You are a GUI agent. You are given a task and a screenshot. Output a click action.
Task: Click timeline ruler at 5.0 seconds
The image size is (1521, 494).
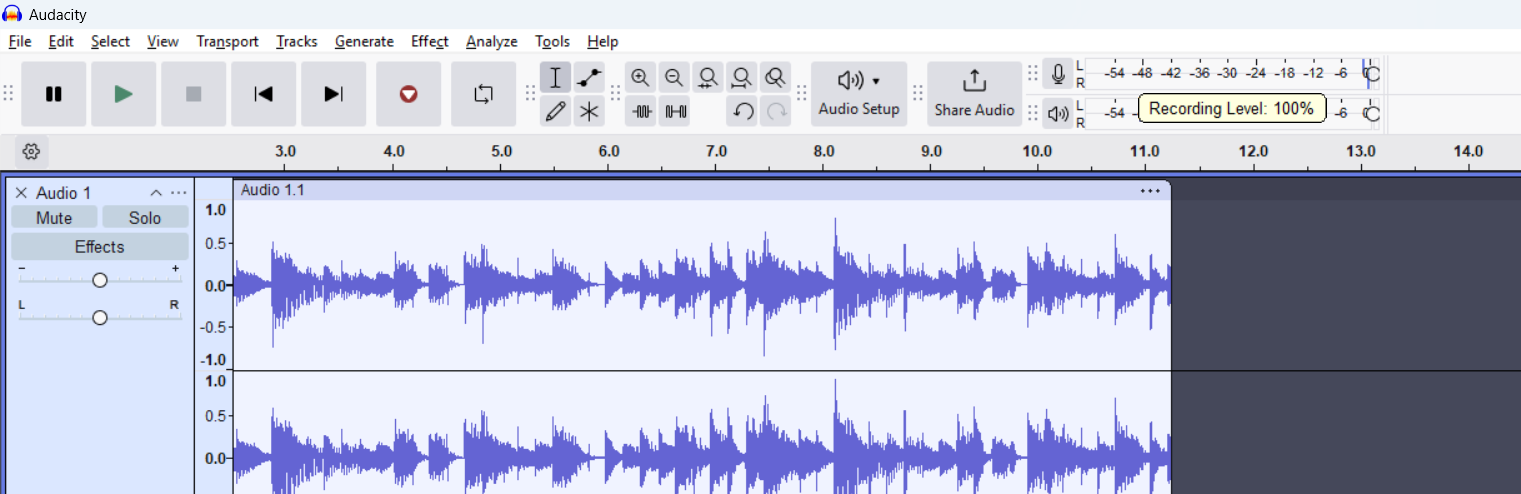pyautogui.click(x=502, y=152)
